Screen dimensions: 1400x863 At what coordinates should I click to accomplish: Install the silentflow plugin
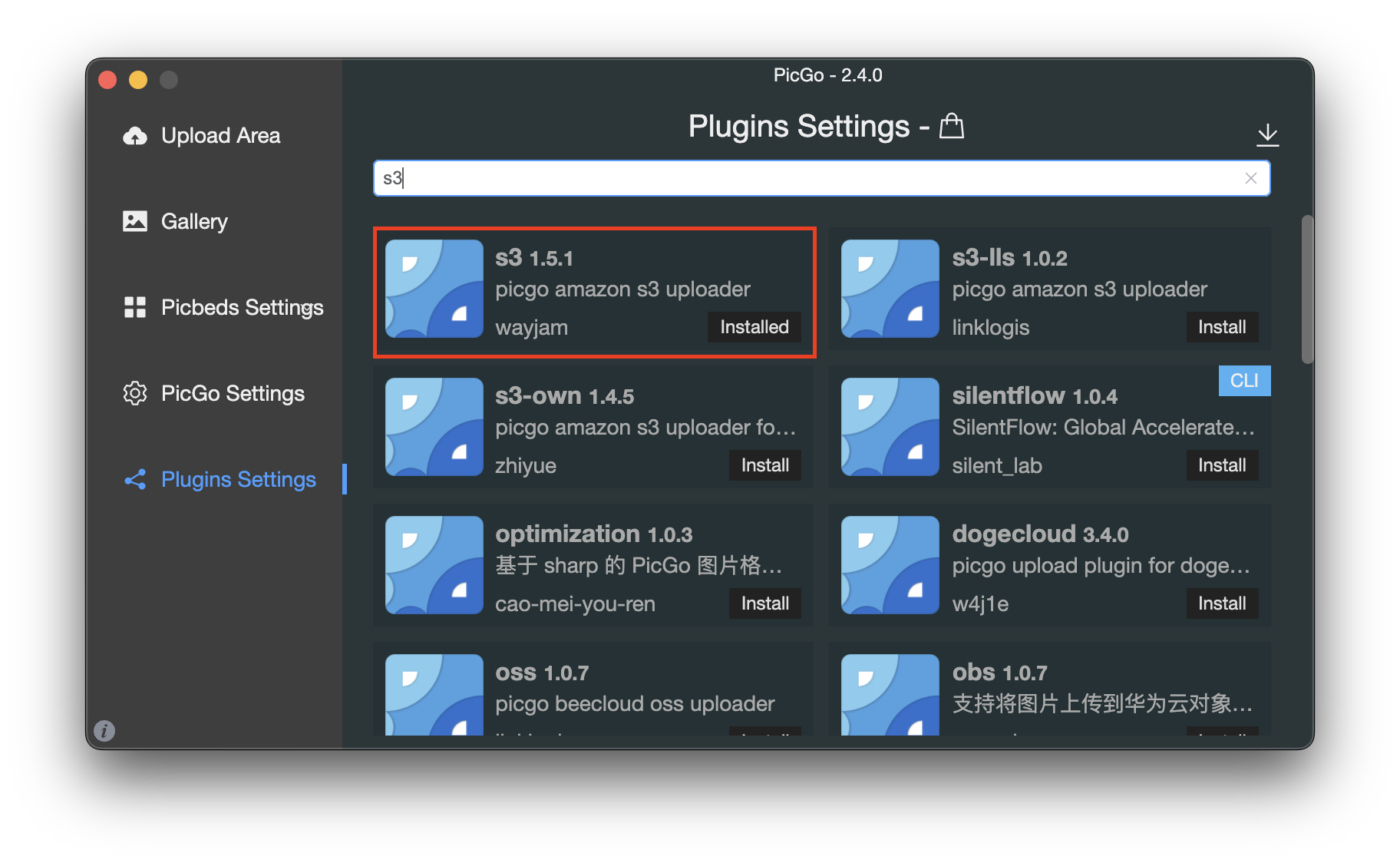(1221, 465)
